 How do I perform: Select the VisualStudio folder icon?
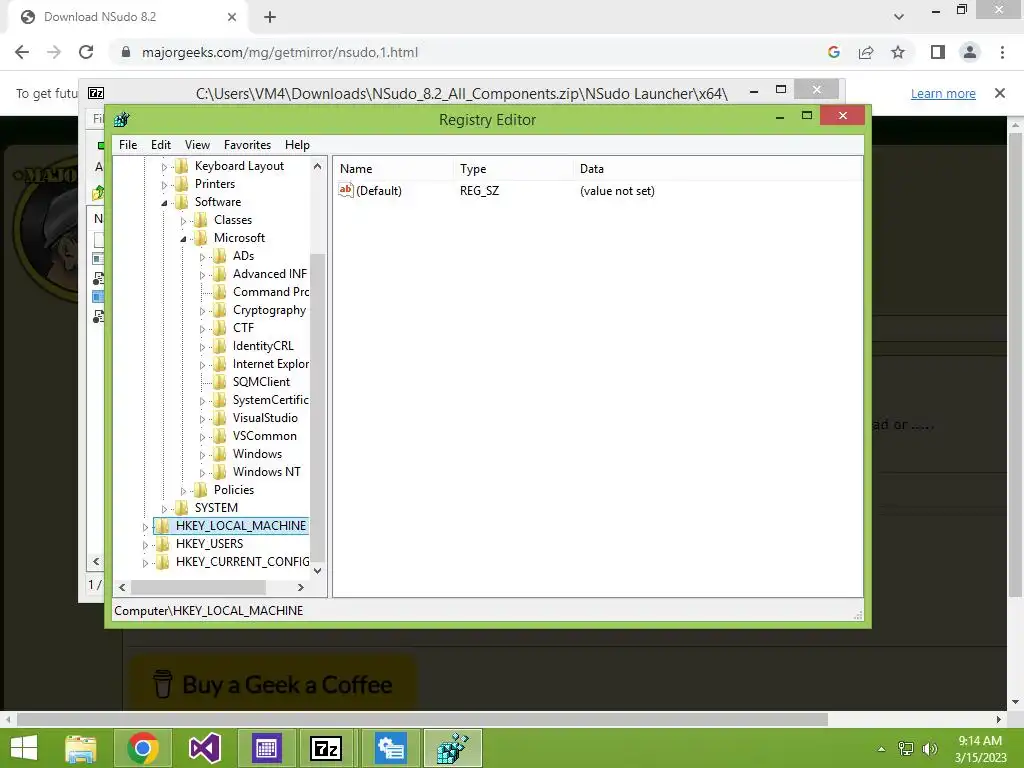tap(220, 418)
